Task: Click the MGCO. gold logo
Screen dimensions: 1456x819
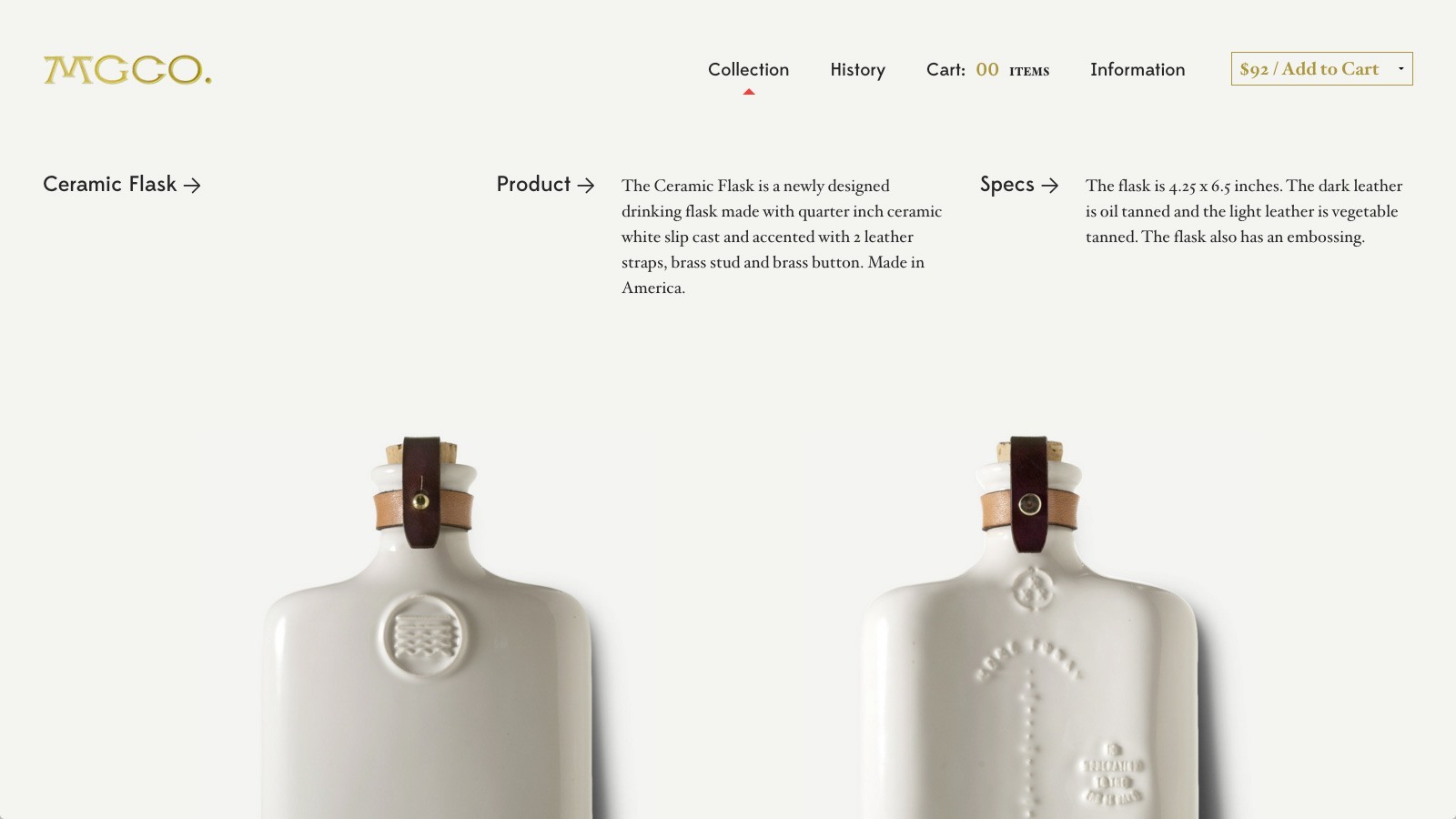Action: point(127,70)
